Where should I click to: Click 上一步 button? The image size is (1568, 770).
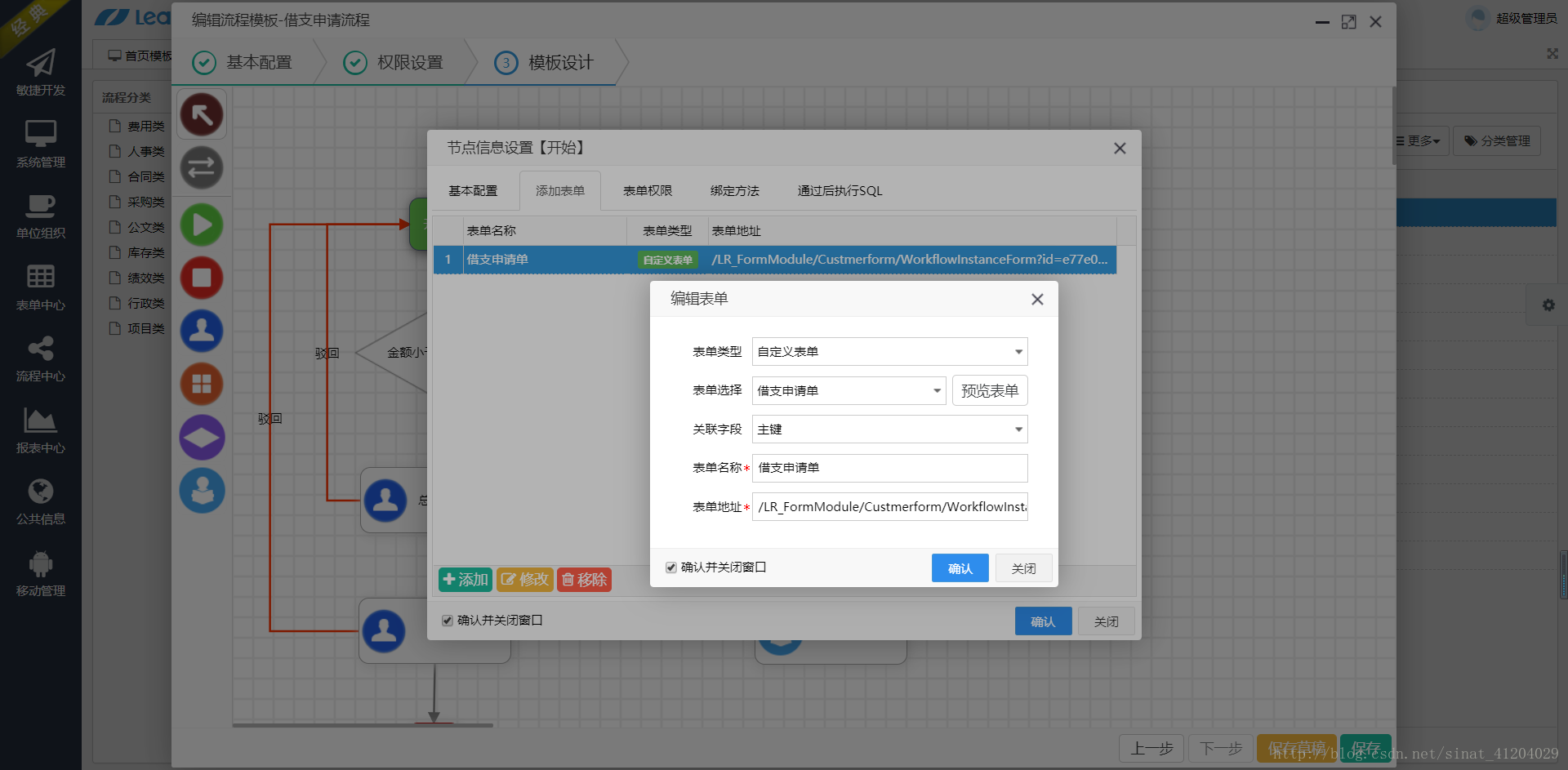click(x=1151, y=749)
